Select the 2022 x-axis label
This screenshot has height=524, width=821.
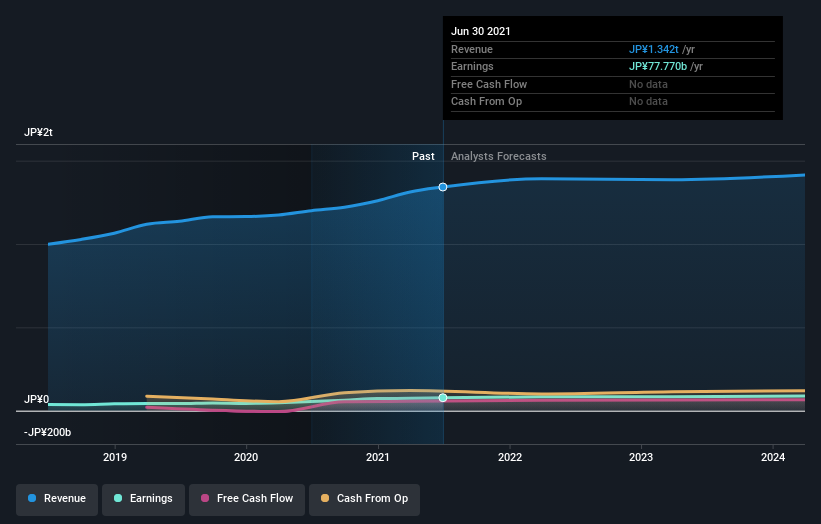510,458
